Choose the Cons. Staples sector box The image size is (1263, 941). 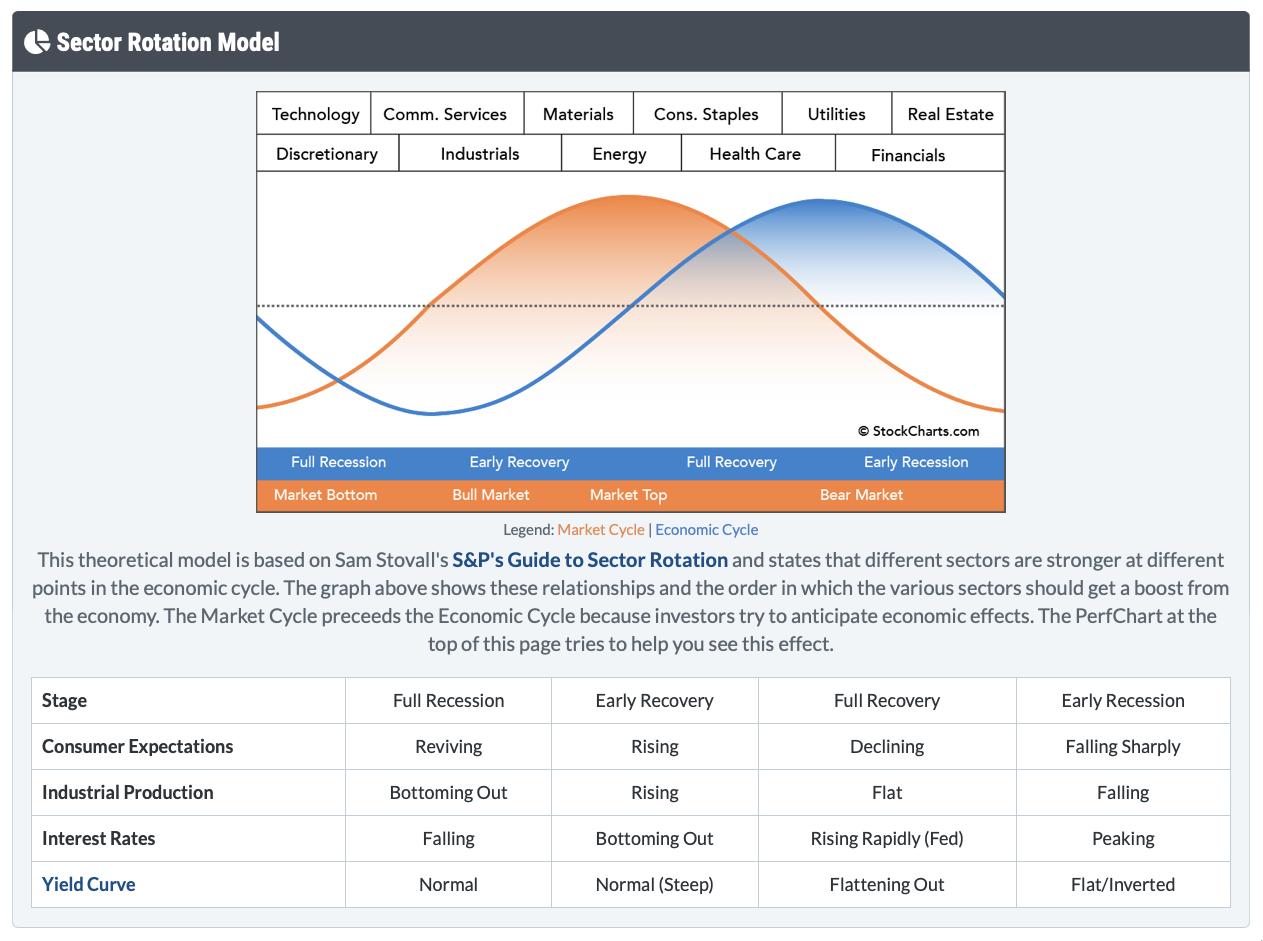[x=706, y=114]
